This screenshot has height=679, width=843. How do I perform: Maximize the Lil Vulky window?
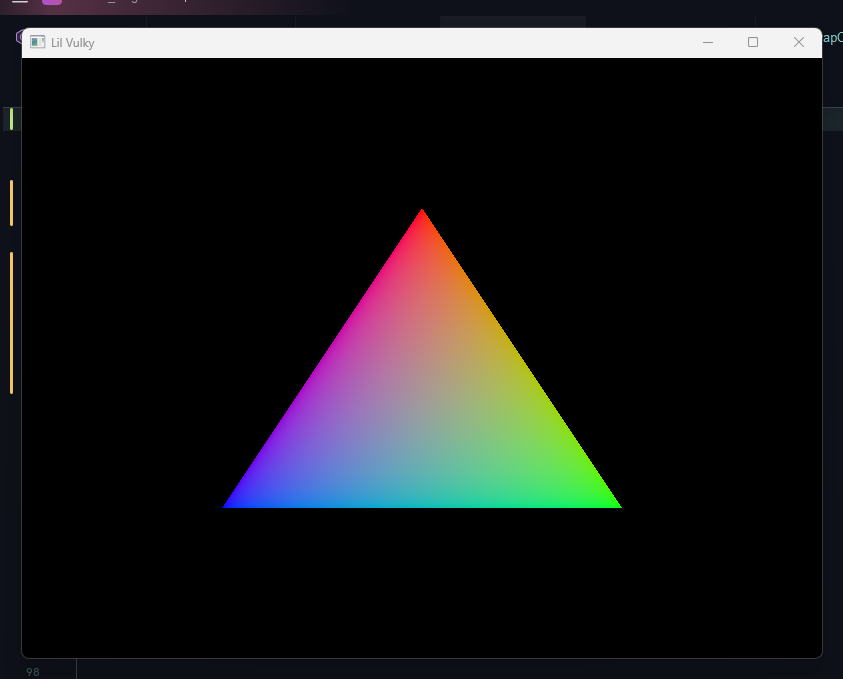(753, 42)
